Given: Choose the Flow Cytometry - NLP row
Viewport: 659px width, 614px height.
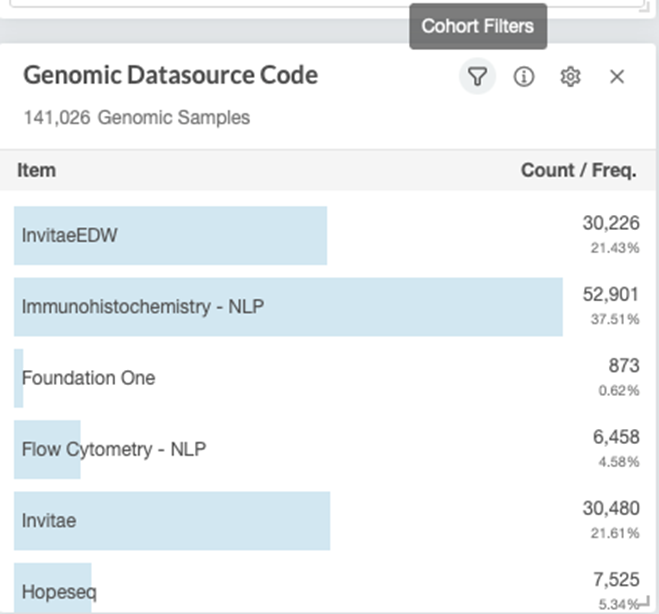Looking at the screenshot, I should [327, 449].
